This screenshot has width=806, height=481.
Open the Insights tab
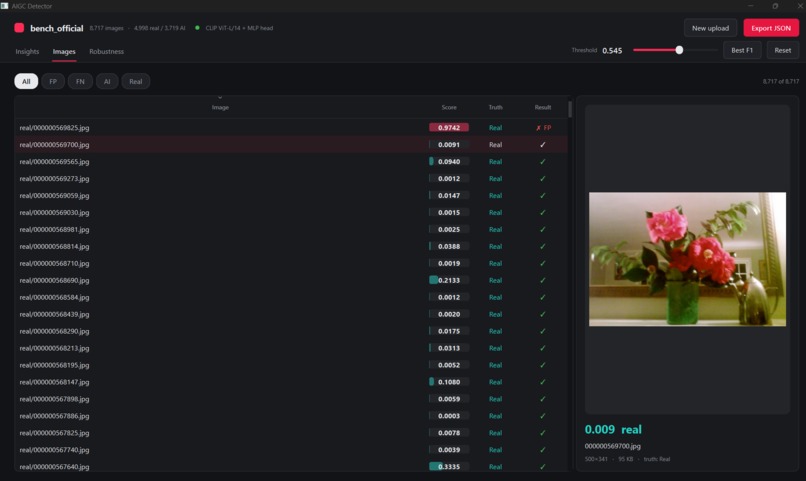point(27,51)
